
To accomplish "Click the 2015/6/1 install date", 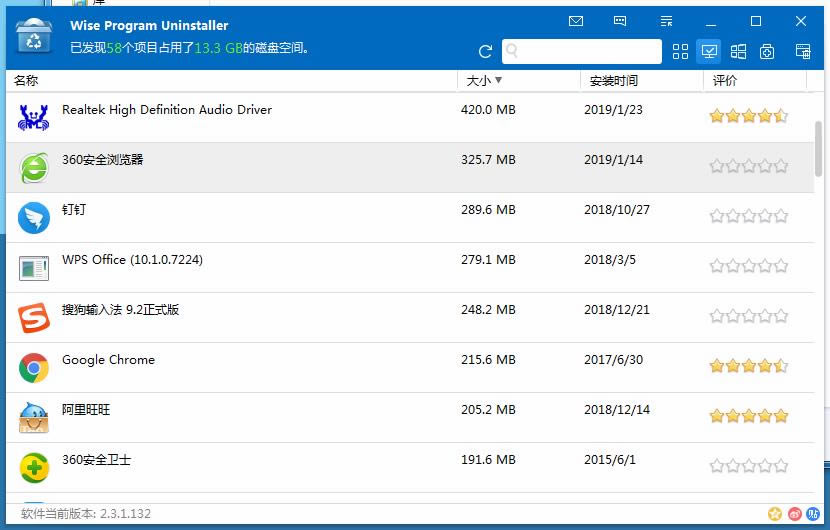I will [x=610, y=460].
